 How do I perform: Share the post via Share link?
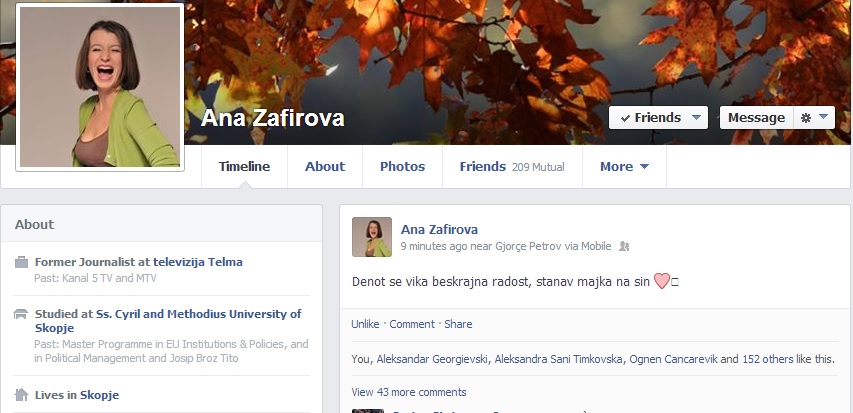point(458,324)
